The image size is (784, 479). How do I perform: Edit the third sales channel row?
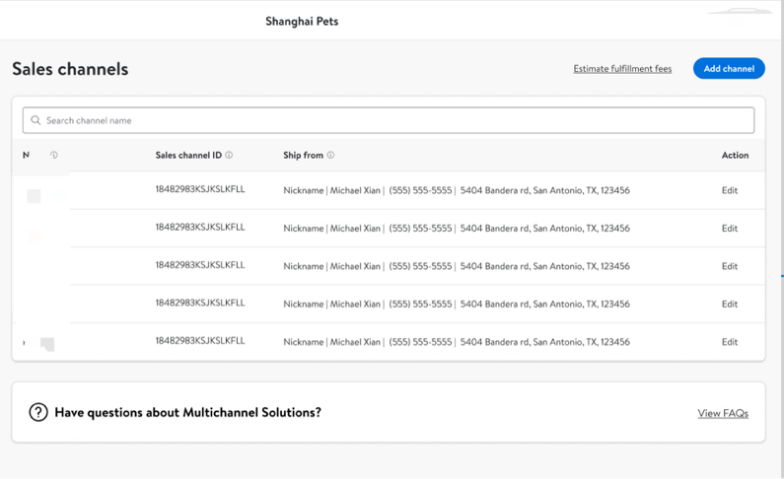point(729,266)
